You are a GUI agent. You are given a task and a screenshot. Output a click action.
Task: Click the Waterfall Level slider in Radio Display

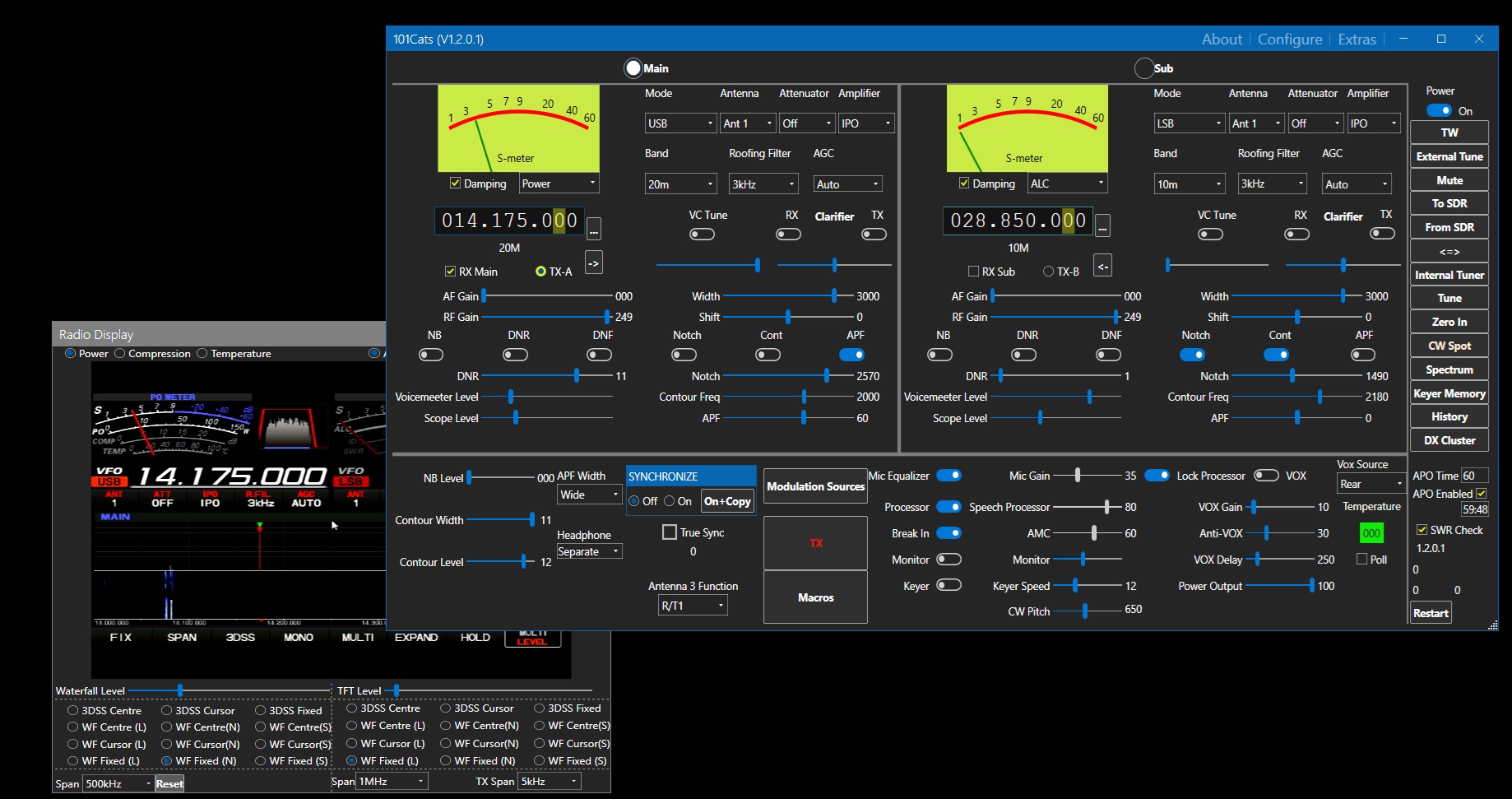point(229,690)
